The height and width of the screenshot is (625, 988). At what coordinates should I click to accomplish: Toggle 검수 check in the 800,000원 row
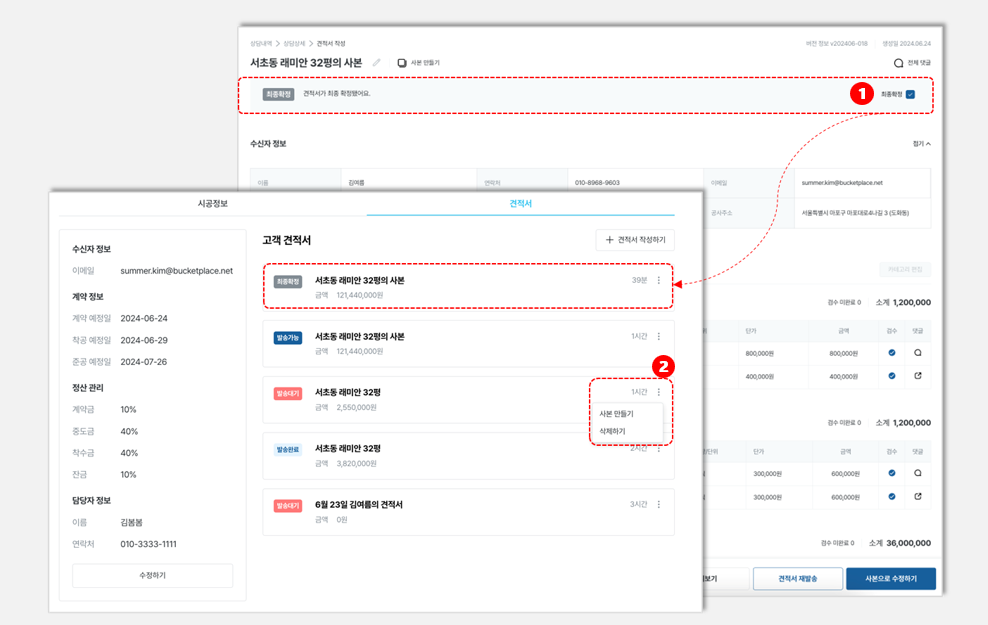tap(892, 353)
